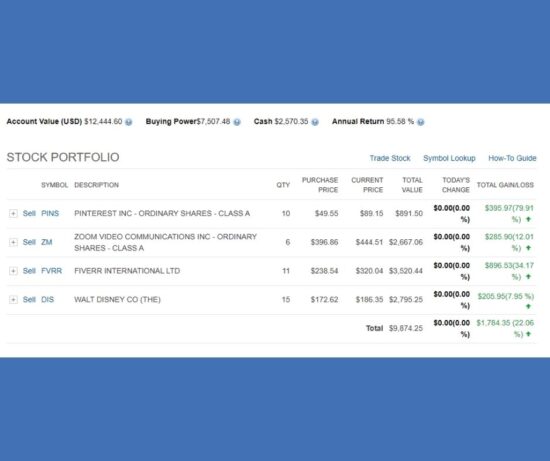The height and width of the screenshot is (461, 550).
Task: Click the CURRENT PRICE column header
Action: pyautogui.click(x=367, y=185)
